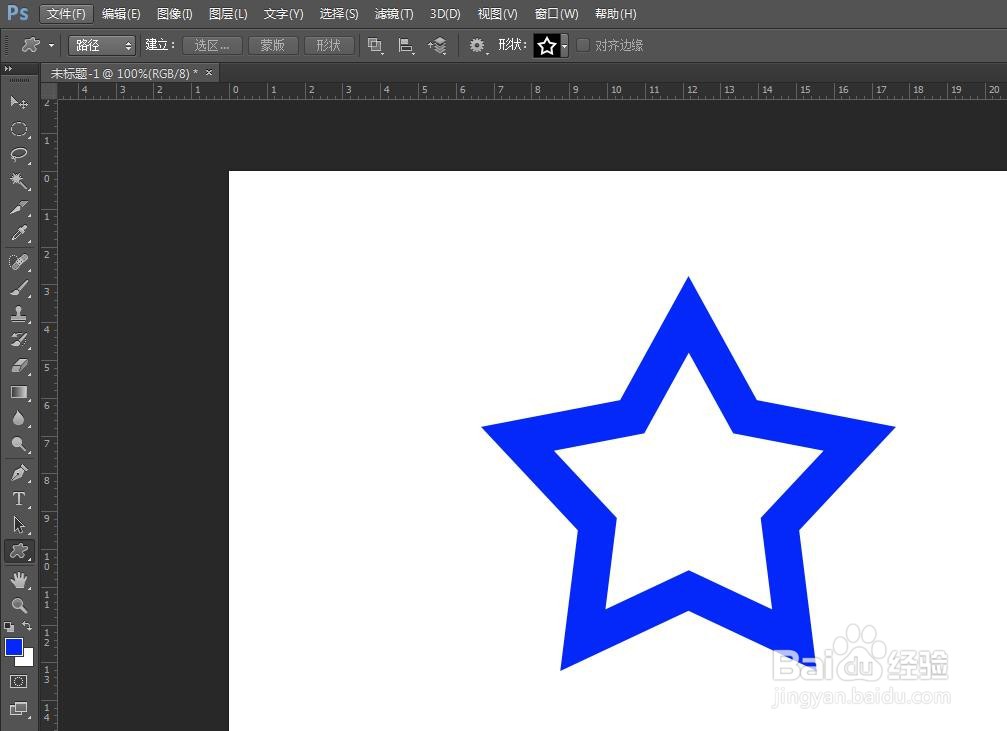This screenshot has width=1007, height=731.
Task: Open the 视图(V) menu
Action: 498,13
